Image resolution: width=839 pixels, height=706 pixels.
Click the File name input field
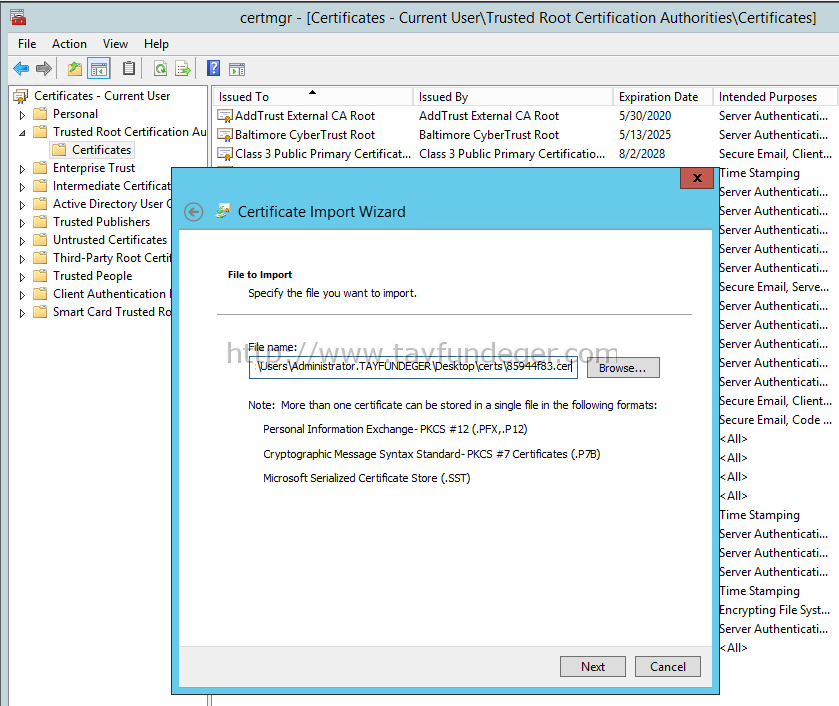pyautogui.click(x=413, y=367)
